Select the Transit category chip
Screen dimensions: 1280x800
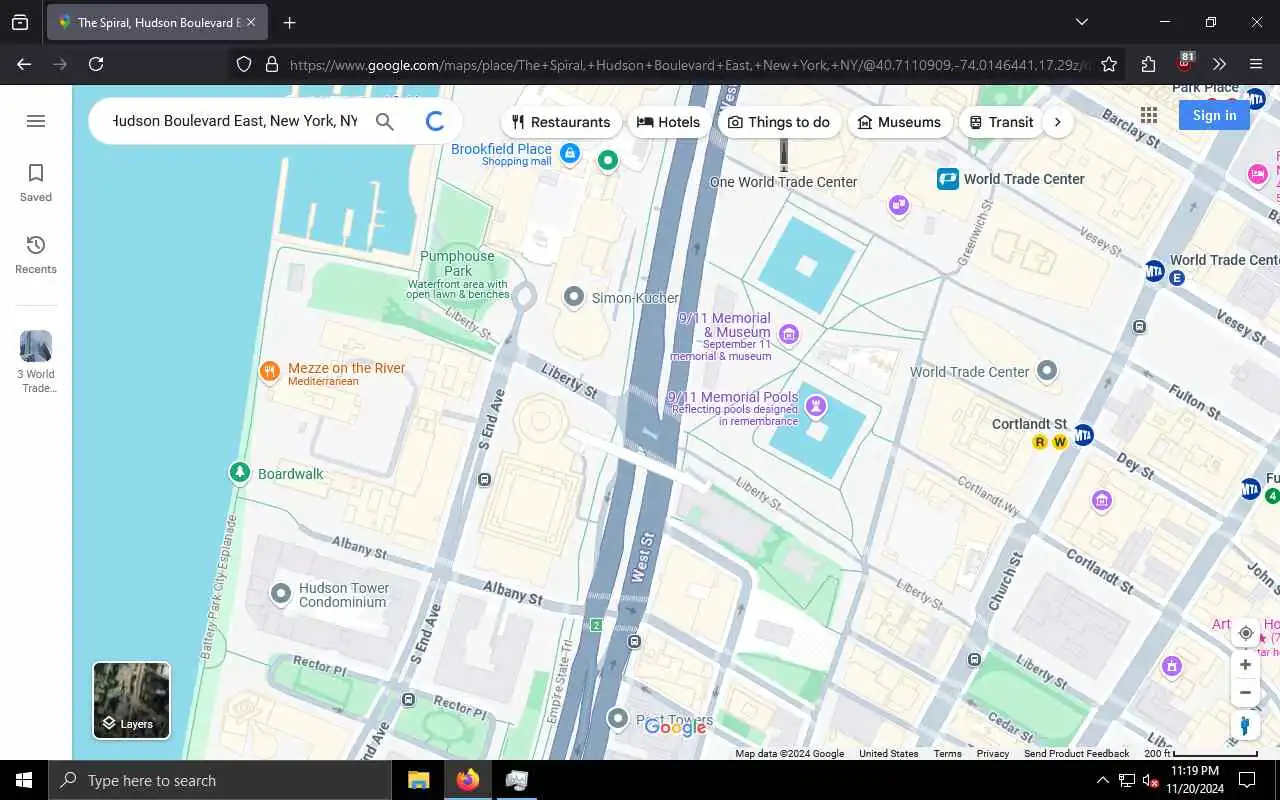pyautogui.click(x=1001, y=122)
